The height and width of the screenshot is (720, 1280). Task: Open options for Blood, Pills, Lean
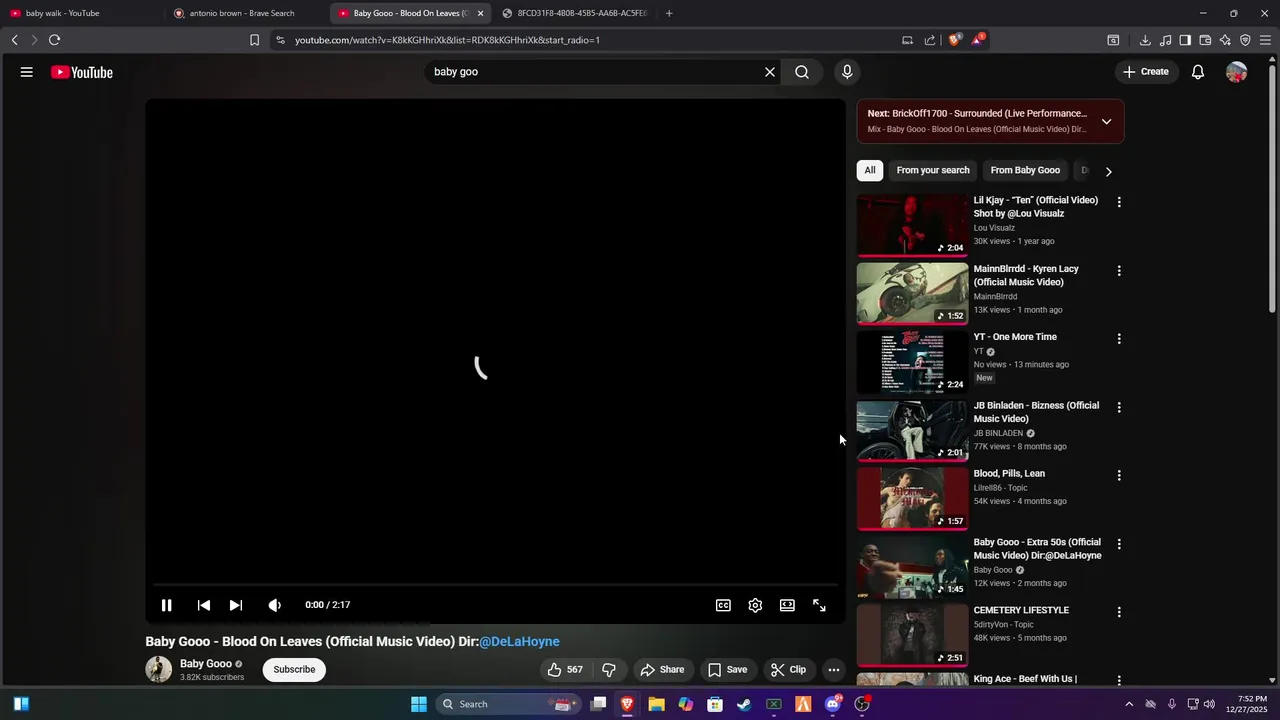tap(1119, 476)
